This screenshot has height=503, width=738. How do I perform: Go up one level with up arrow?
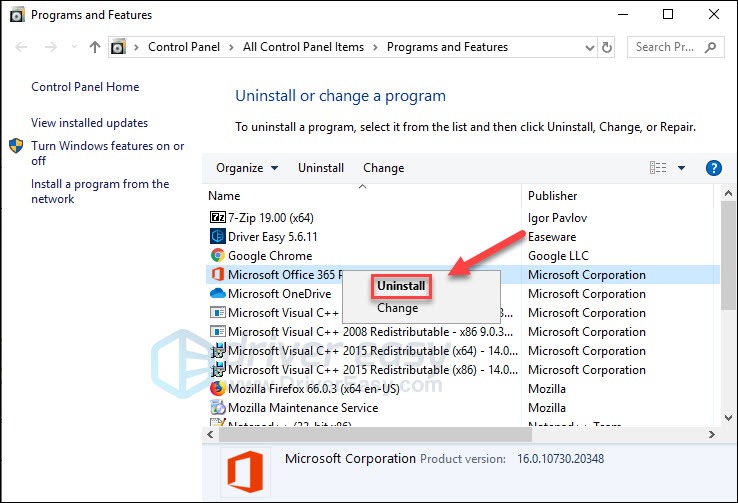[95, 47]
